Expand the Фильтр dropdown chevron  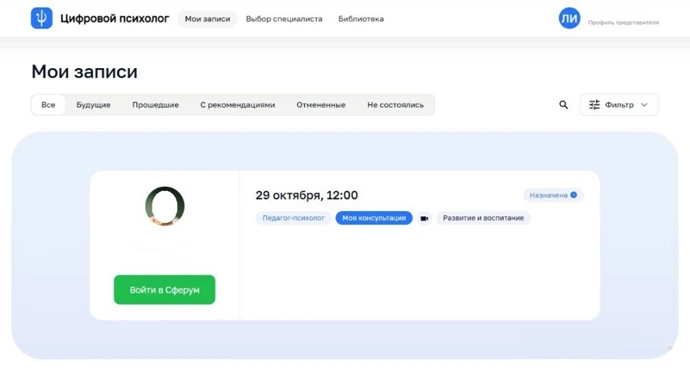point(644,105)
